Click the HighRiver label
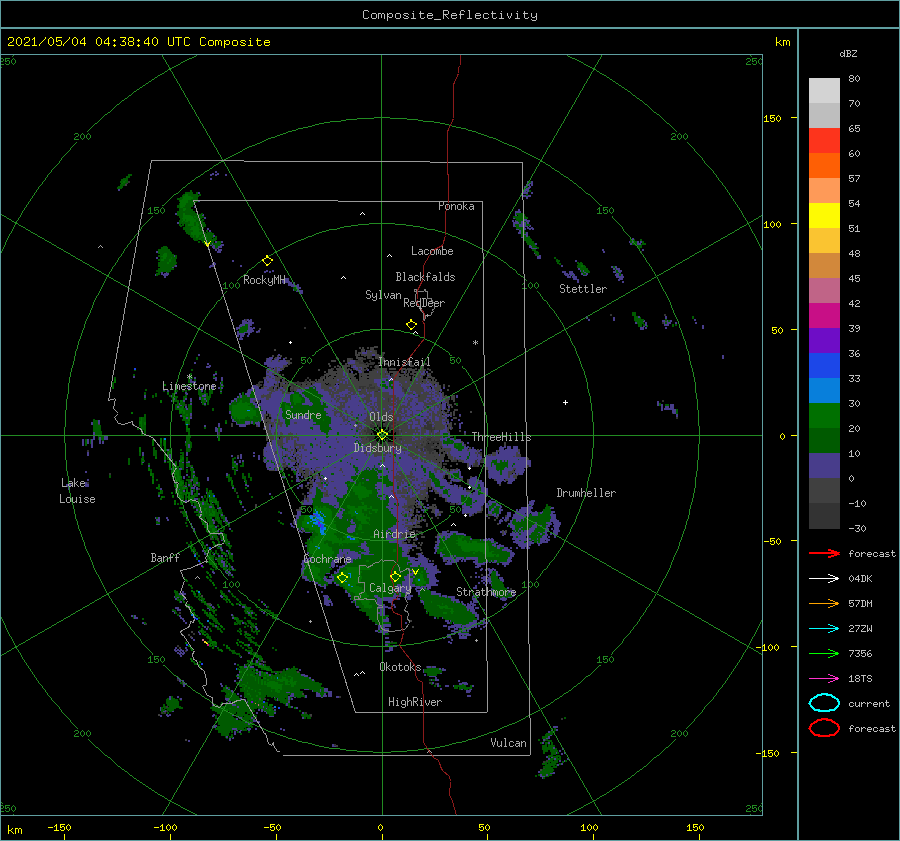900x841 pixels. [x=414, y=702]
